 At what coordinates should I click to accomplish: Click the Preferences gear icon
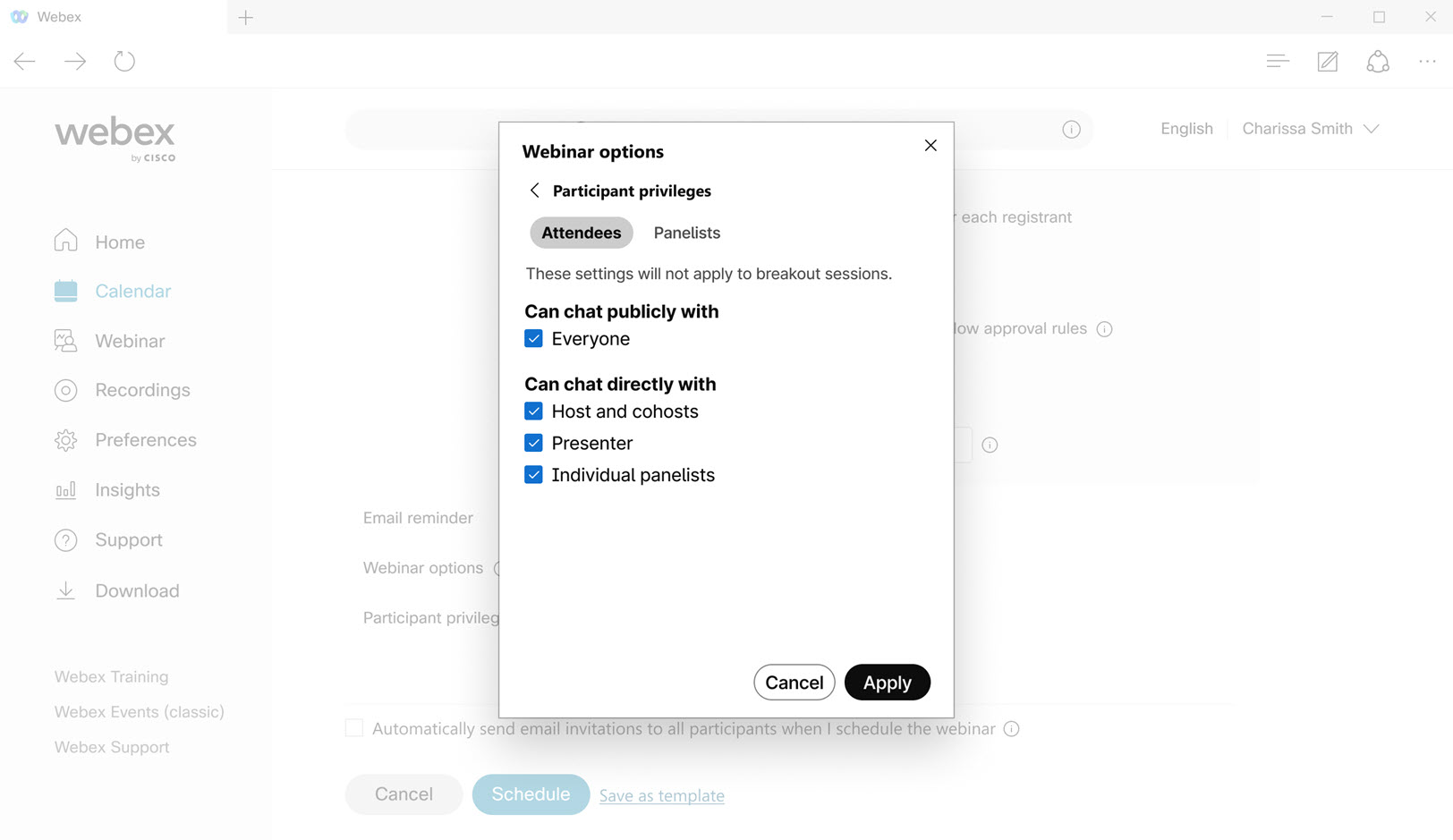[x=65, y=440]
